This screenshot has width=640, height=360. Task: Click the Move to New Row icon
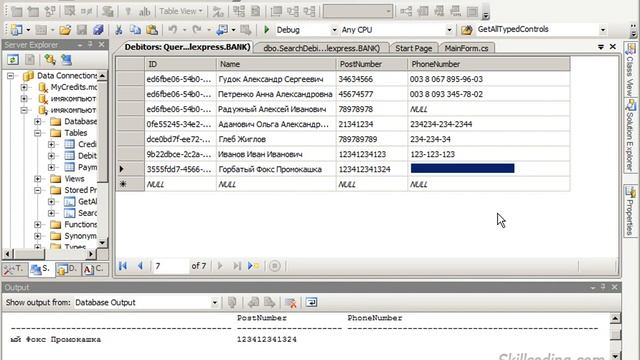(x=253, y=266)
